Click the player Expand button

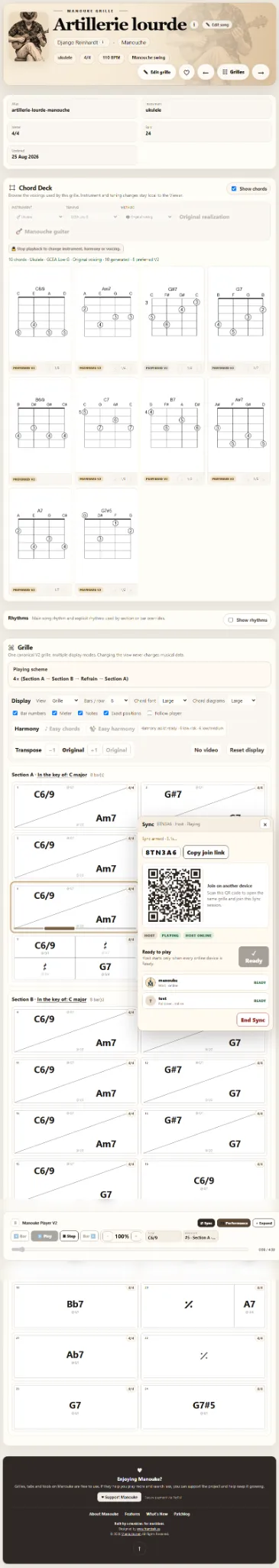coord(264,1223)
